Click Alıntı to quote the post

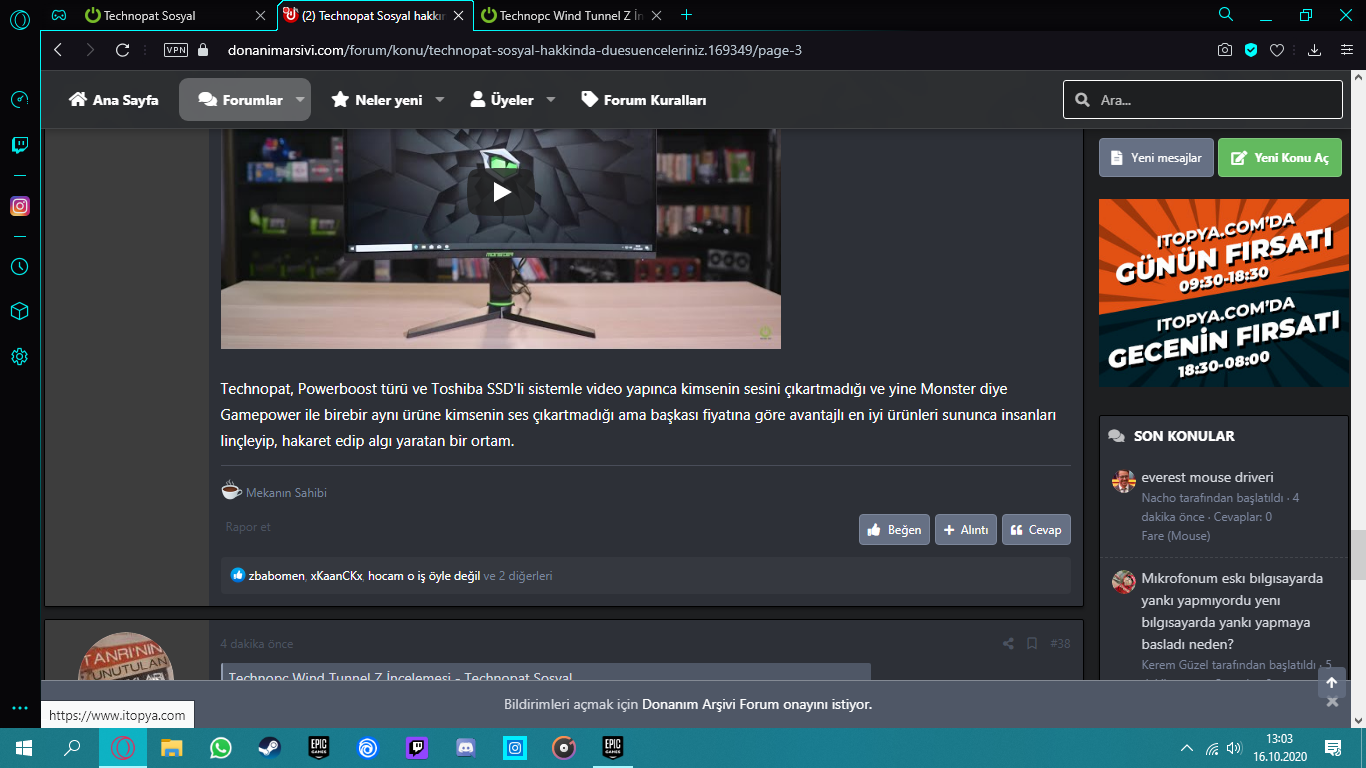click(x=966, y=530)
